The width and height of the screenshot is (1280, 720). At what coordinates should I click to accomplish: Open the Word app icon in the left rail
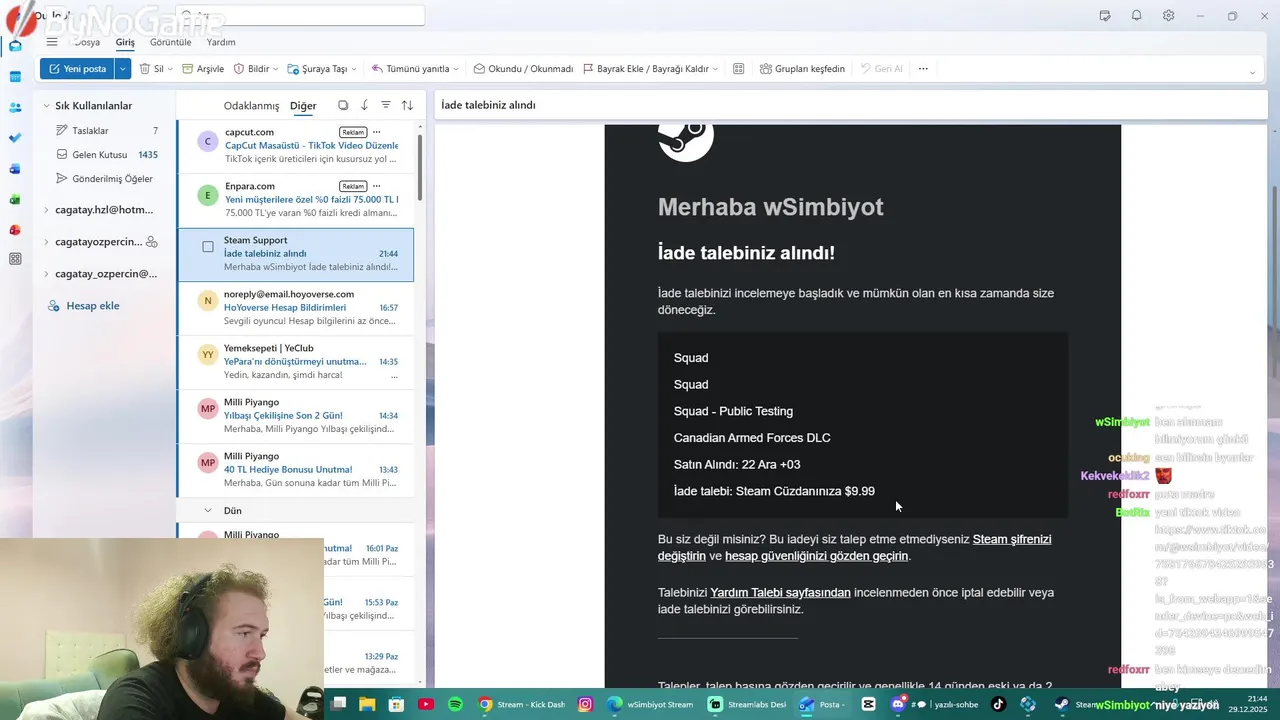click(15, 169)
